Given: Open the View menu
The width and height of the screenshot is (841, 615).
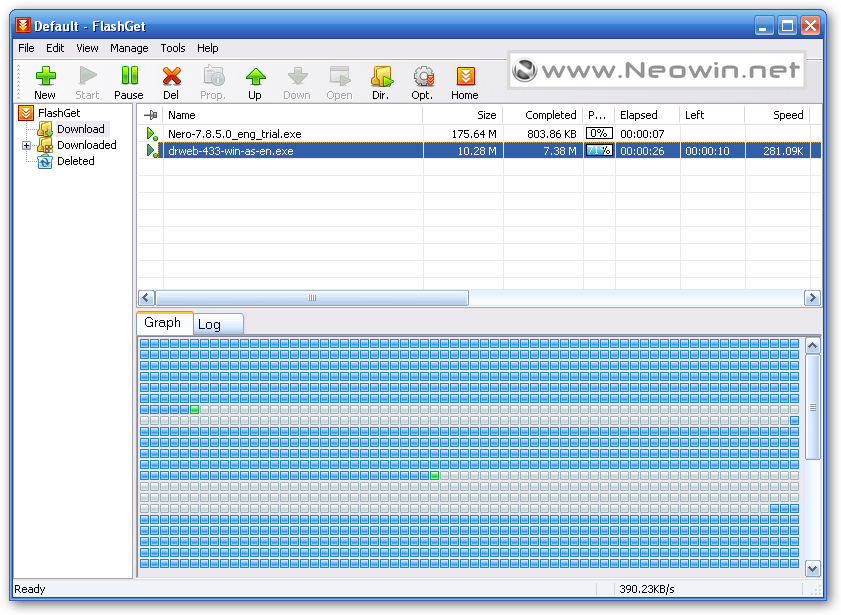Looking at the screenshot, I should tap(87, 48).
